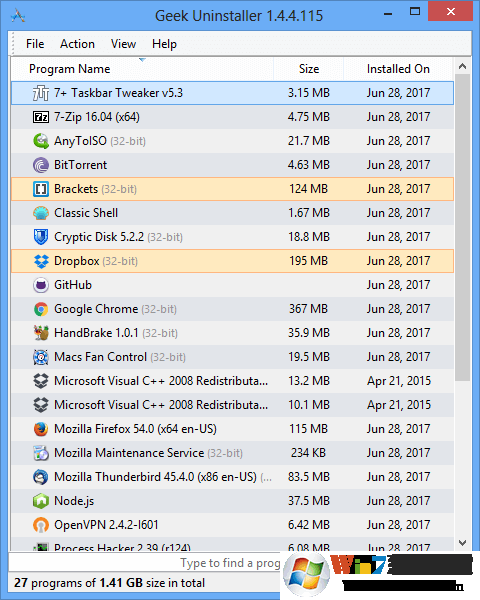Click status text 27 programs of 1.41 GB
Screen dimensions: 480x600
pyautogui.click(x=109, y=583)
